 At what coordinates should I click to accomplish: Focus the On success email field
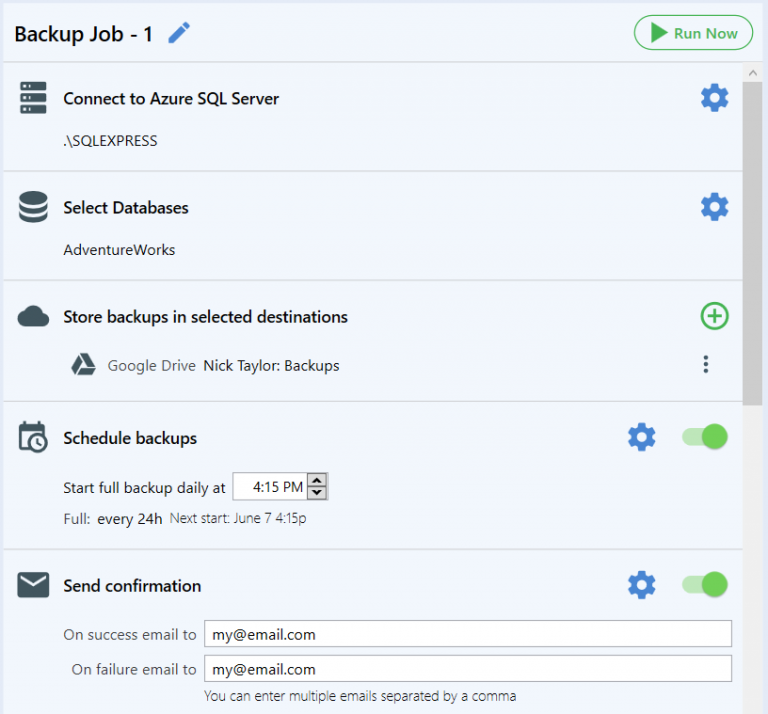pos(468,634)
